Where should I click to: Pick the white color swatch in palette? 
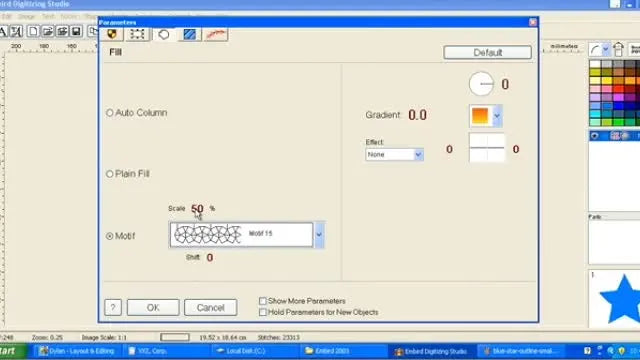[x=595, y=64]
